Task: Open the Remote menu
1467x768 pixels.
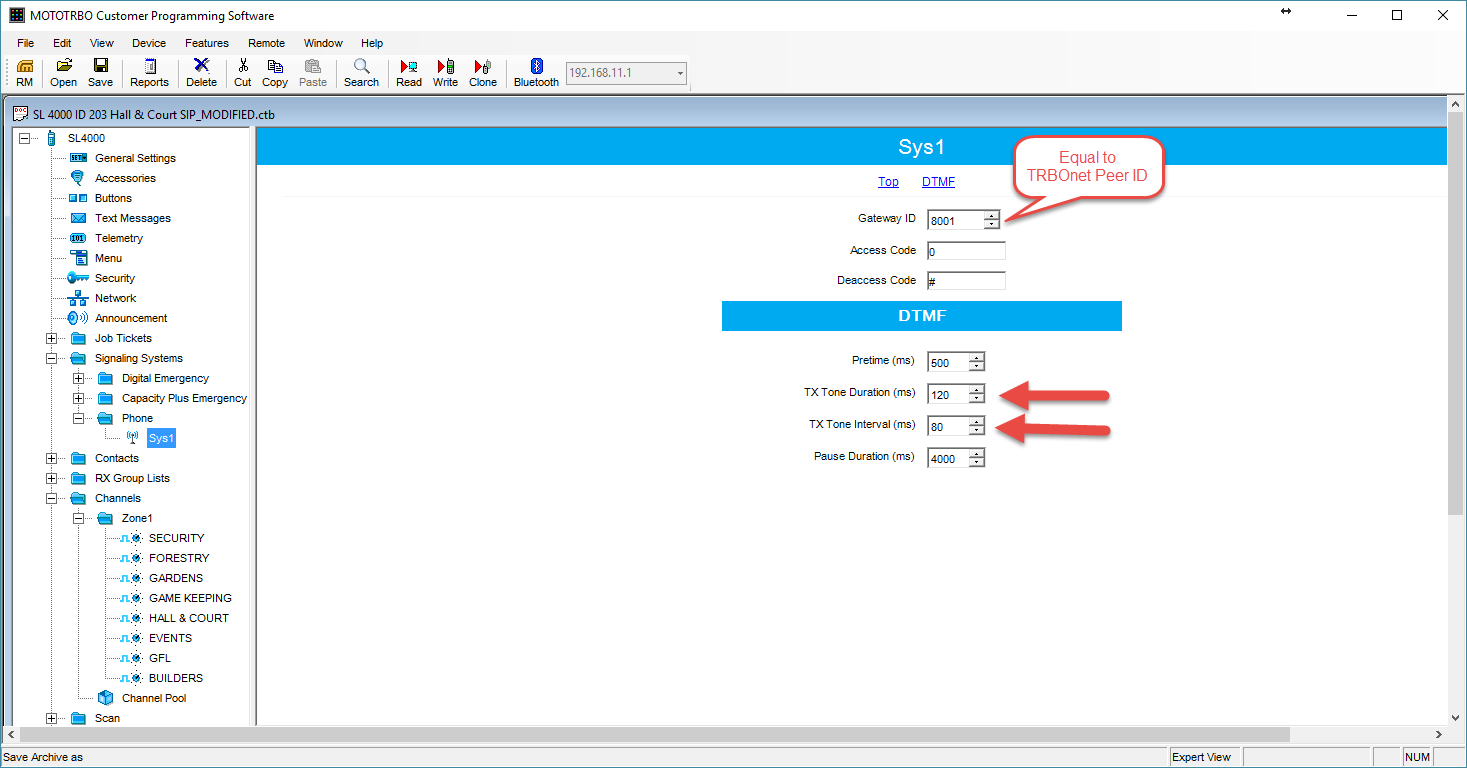Action: pyautogui.click(x=267, y=43)
